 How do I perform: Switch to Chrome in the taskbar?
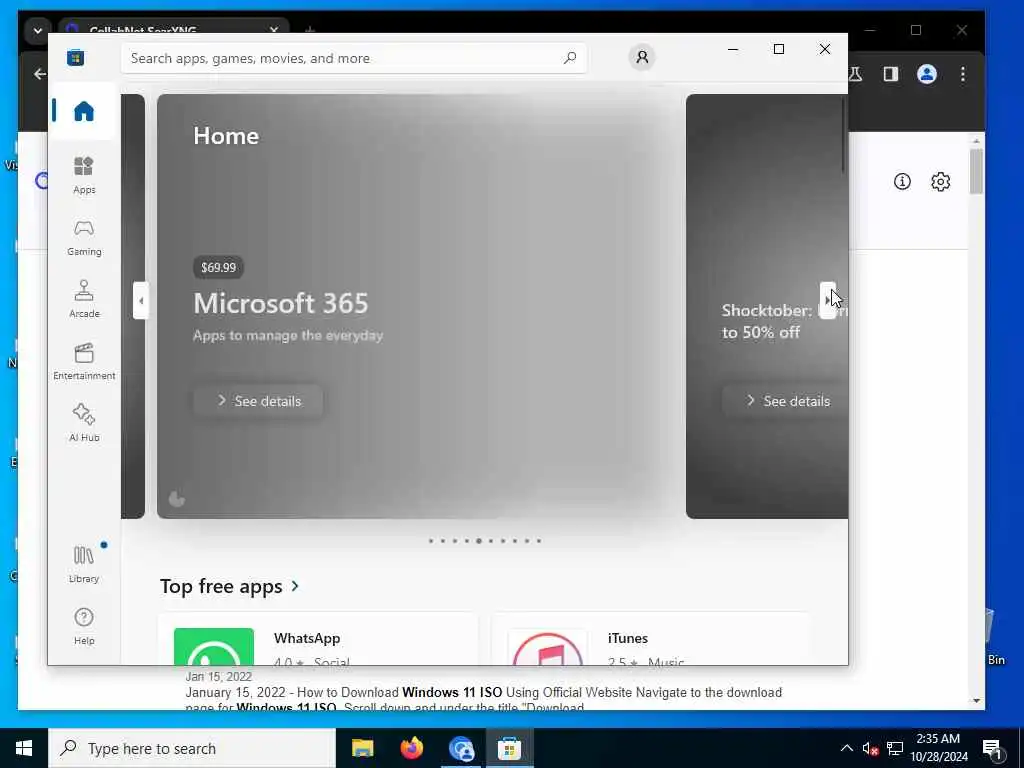(461, 748)
